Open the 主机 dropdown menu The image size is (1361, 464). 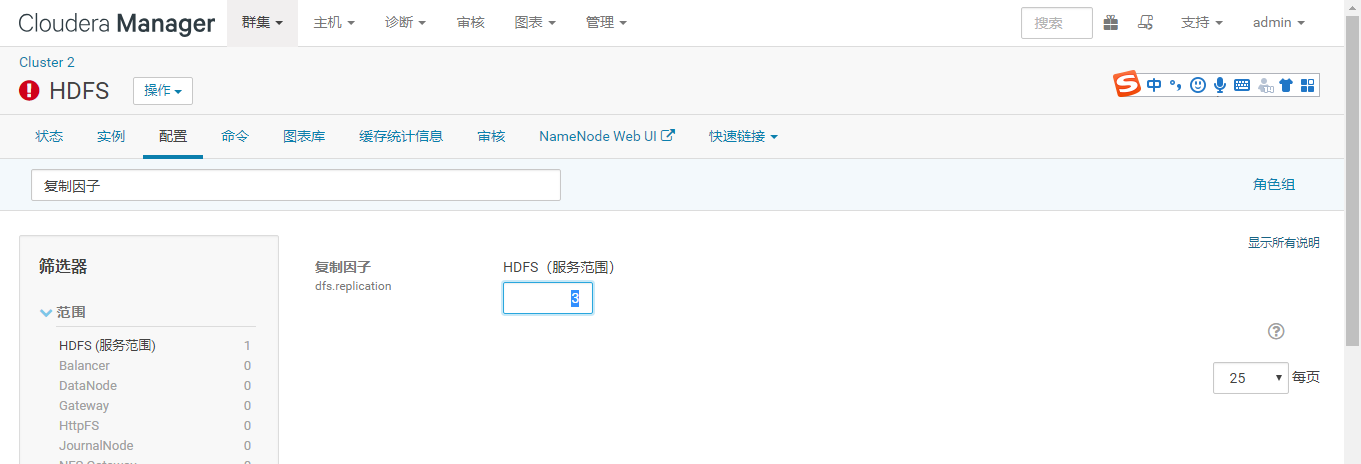[334, 22]
